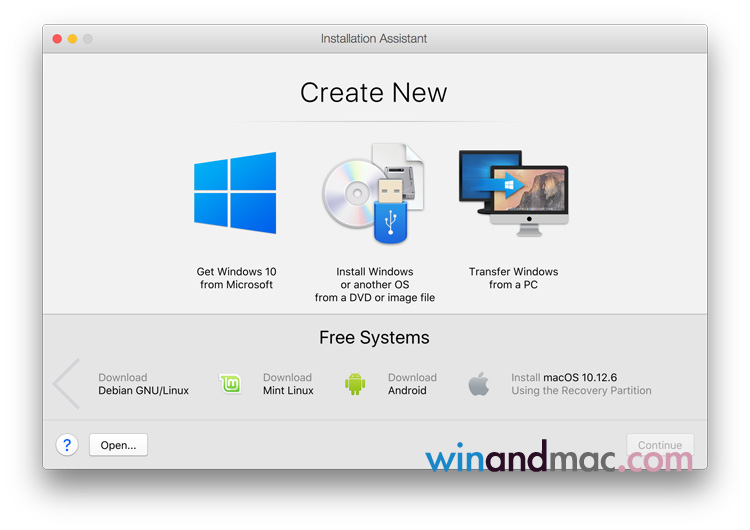
Task: Pick "Transfer Windows from a PC" label
Action: 513,278
